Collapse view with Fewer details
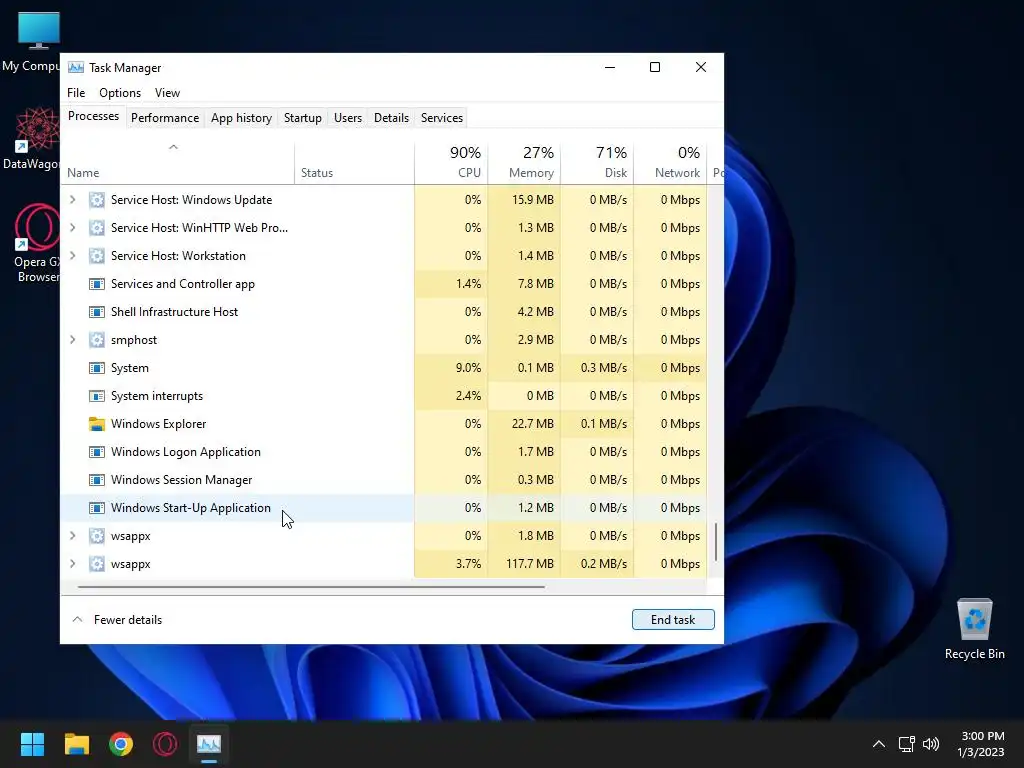The width and height of the screenshot is (1024, 768). pyautogui.click(x=117, y=620)
